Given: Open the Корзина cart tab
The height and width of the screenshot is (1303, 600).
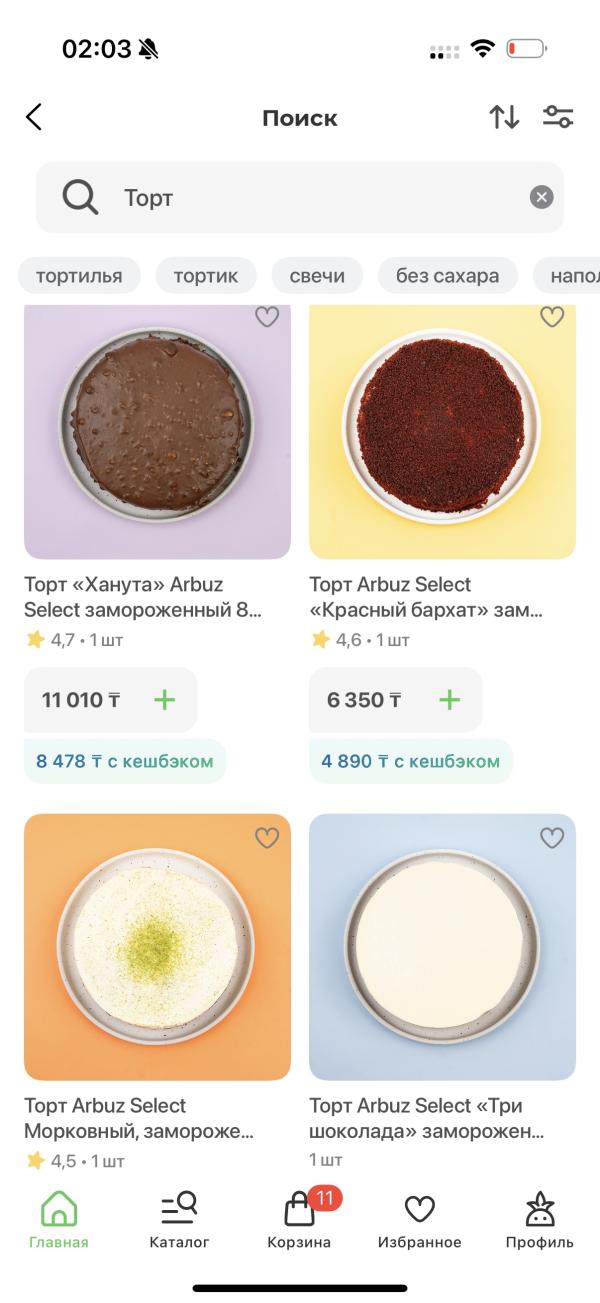Looking at the screenshot, I should (299, 1220).
